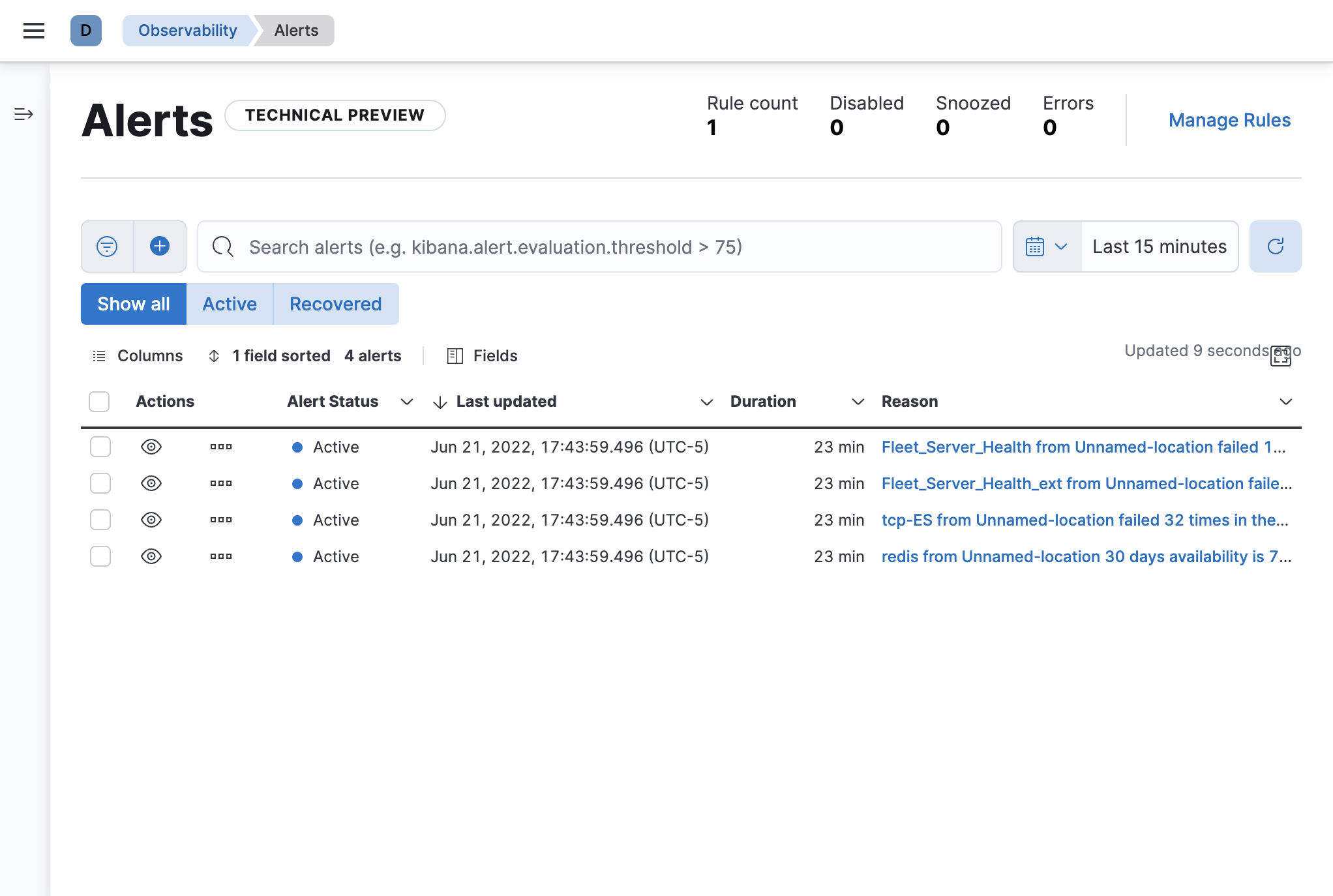Click the eye/view icon on first alert row
The width and height of the screenshot is (1333, 896).
click(x=152, y=447)
